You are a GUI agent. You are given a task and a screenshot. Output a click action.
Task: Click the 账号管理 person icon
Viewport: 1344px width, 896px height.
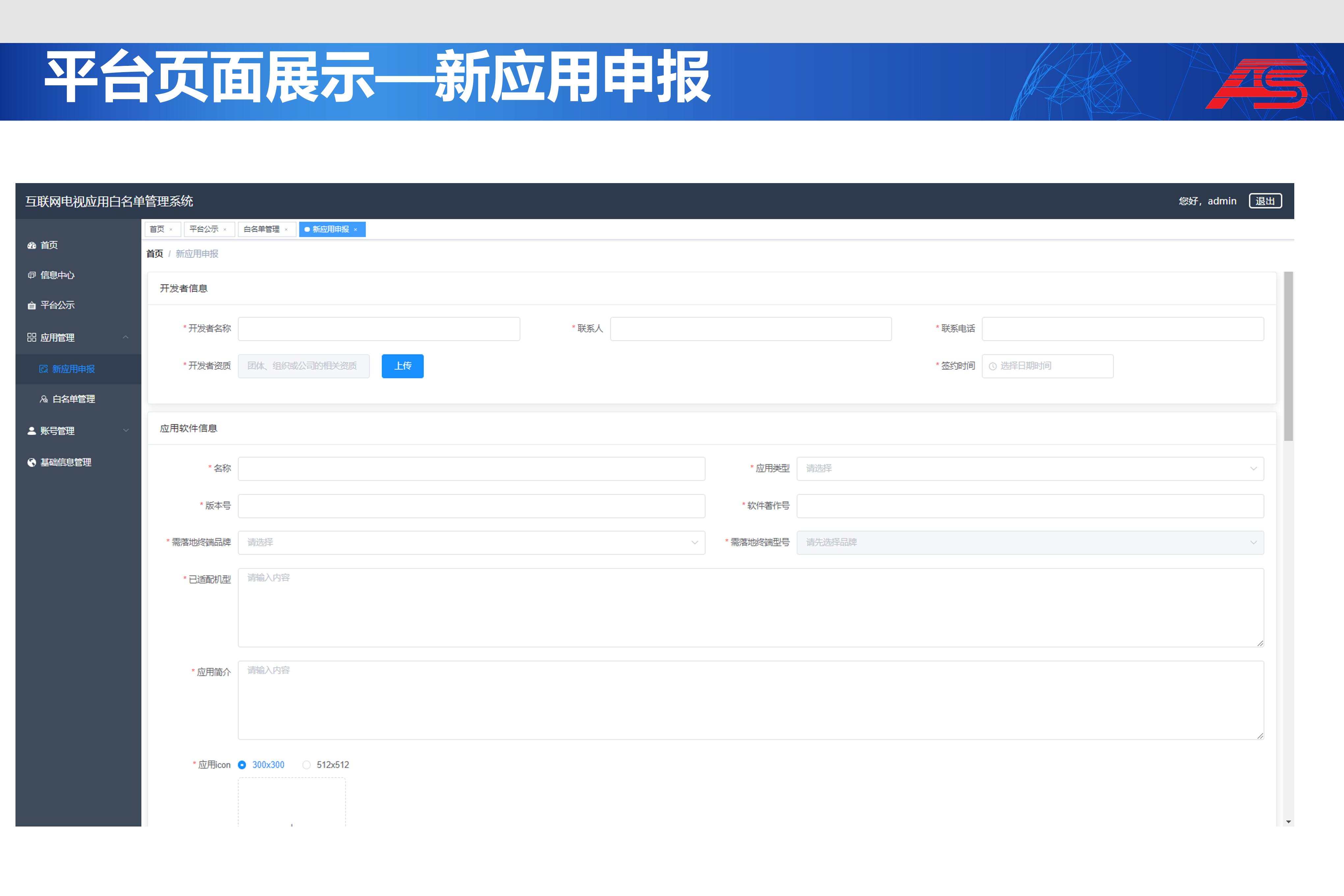31,431
